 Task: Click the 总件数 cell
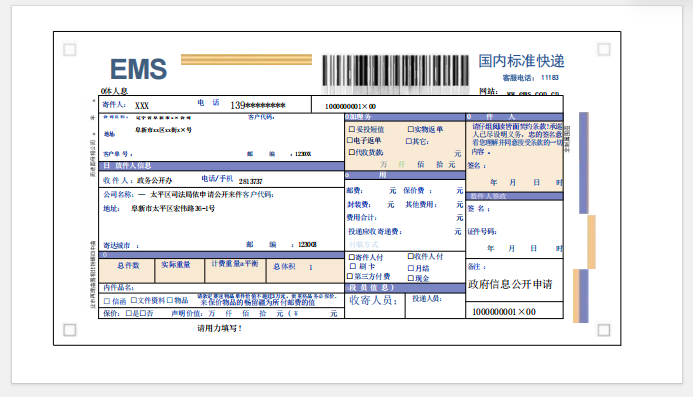click(127, 271)
